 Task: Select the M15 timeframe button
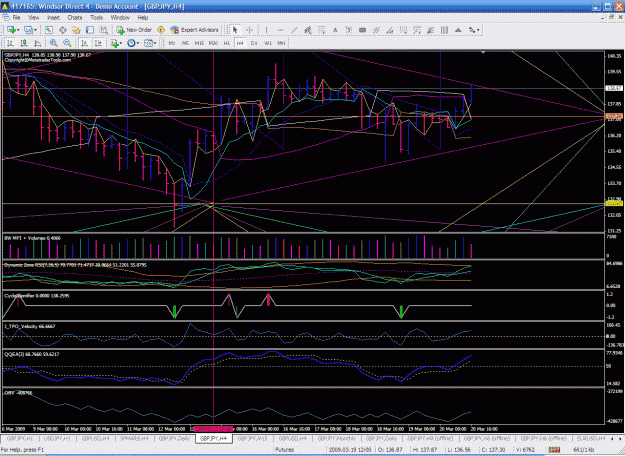[199, 43]
